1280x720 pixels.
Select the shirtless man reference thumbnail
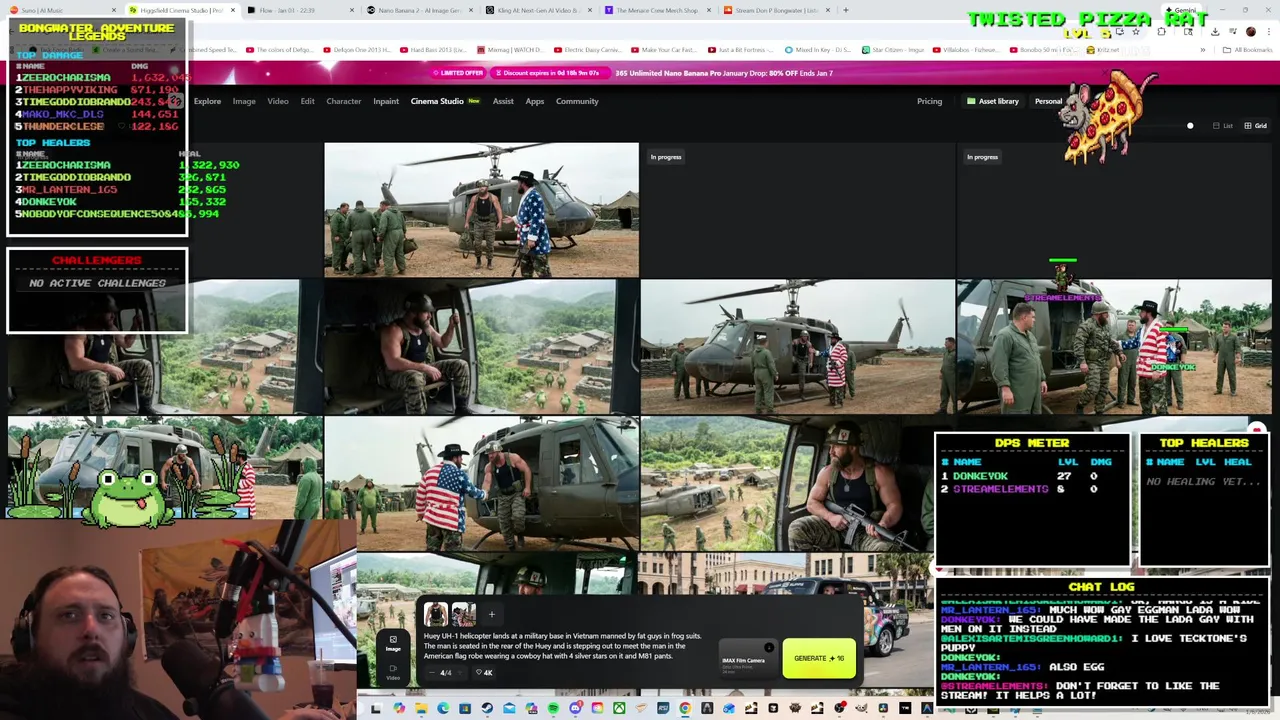[x=436, y=613]
